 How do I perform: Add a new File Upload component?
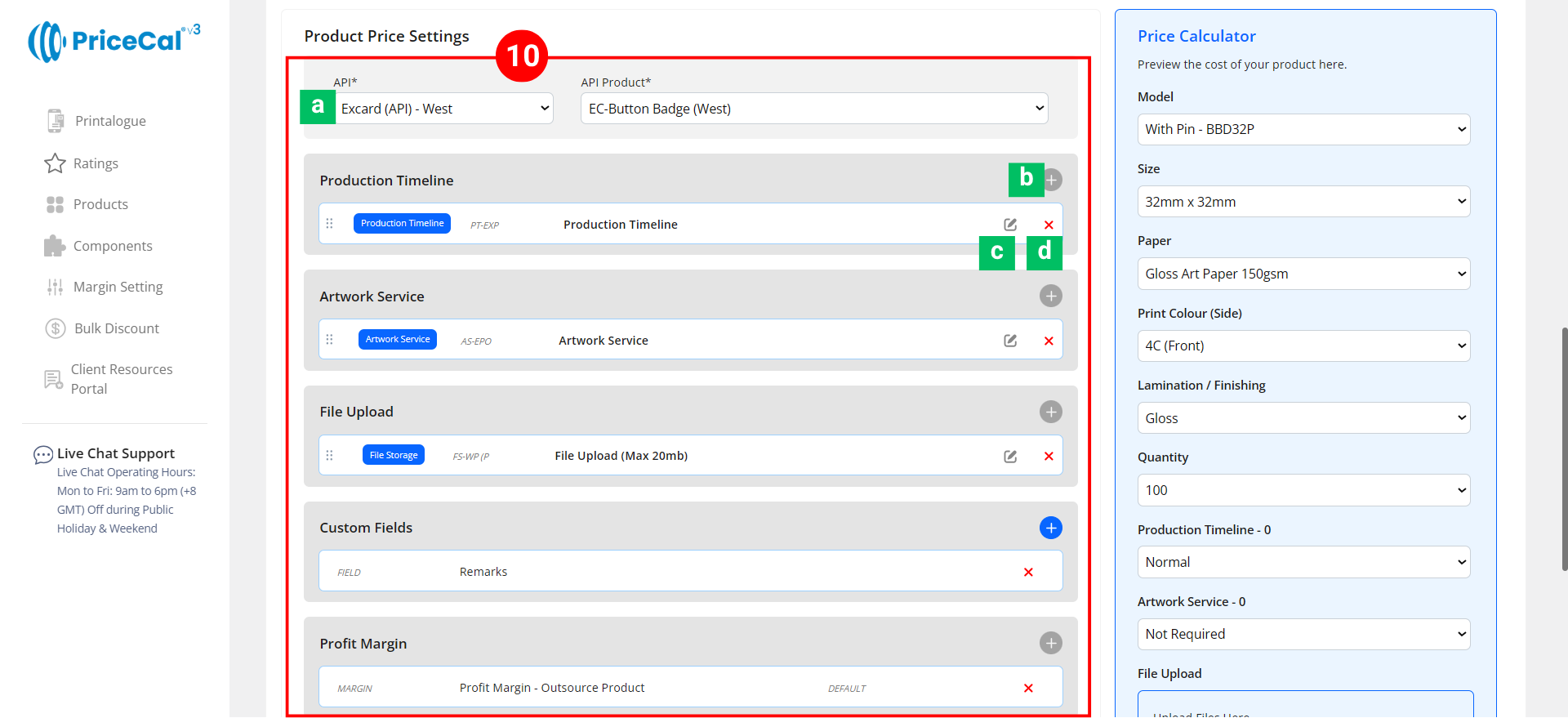pyautogui.click(x=1050, y=412)
